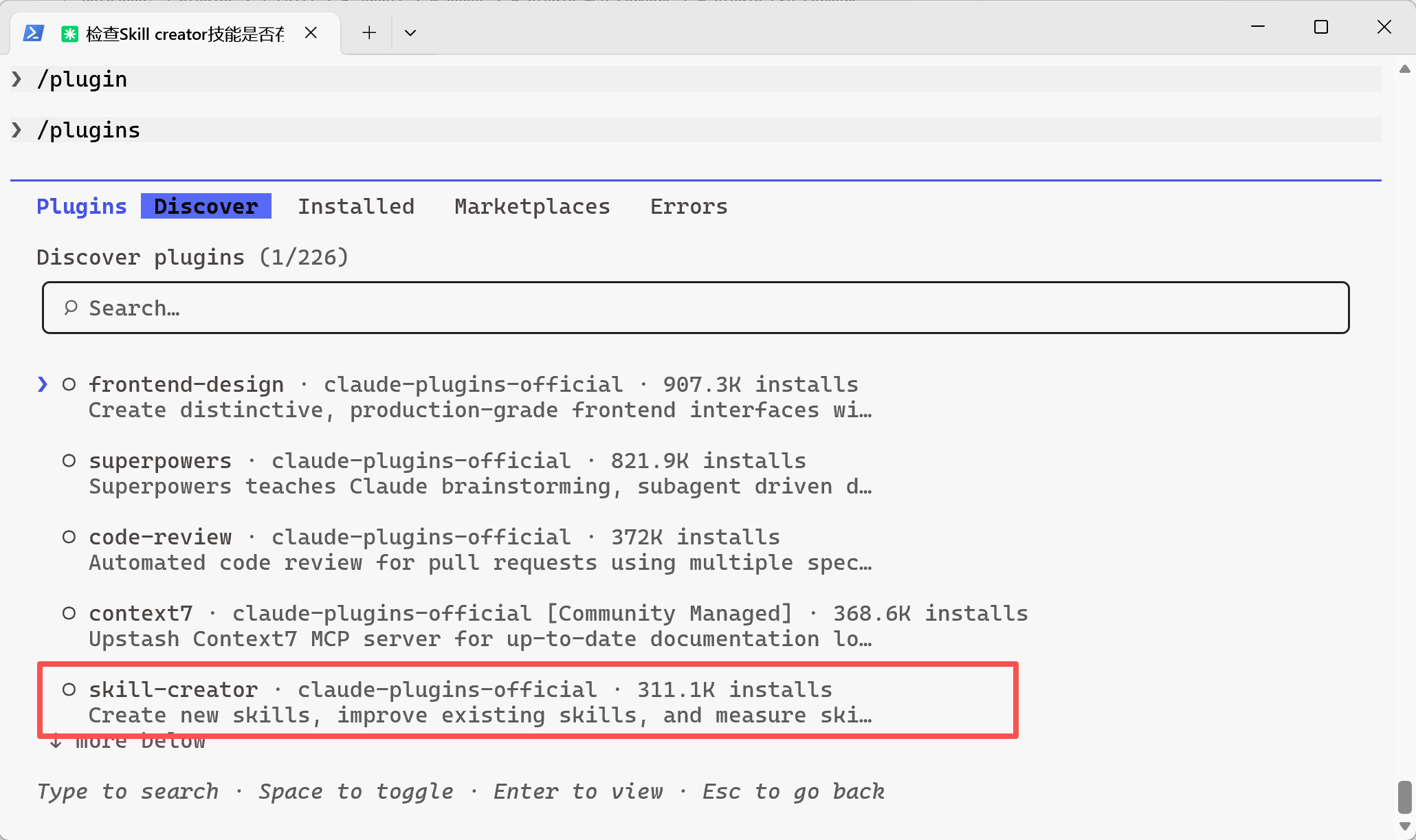Click the scrollbar up arrow
This screenshot has height=840, width=1416.
1405,69
